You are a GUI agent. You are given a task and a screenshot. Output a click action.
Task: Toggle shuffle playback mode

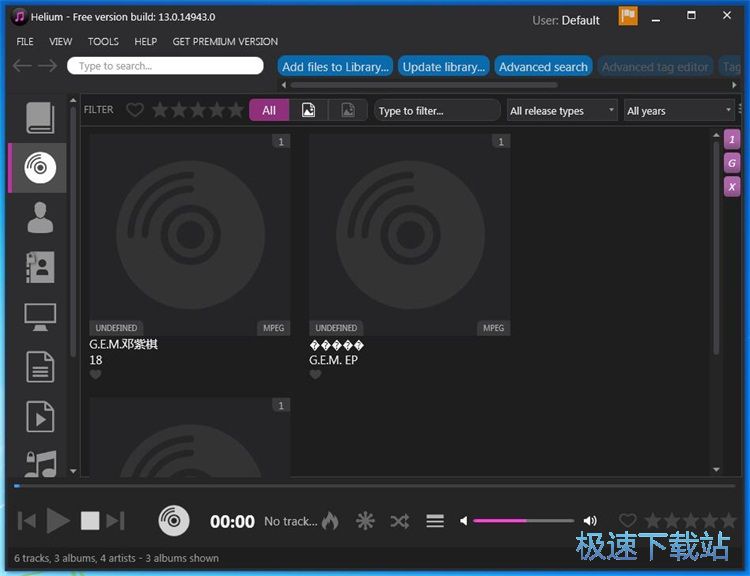[399, 521]
